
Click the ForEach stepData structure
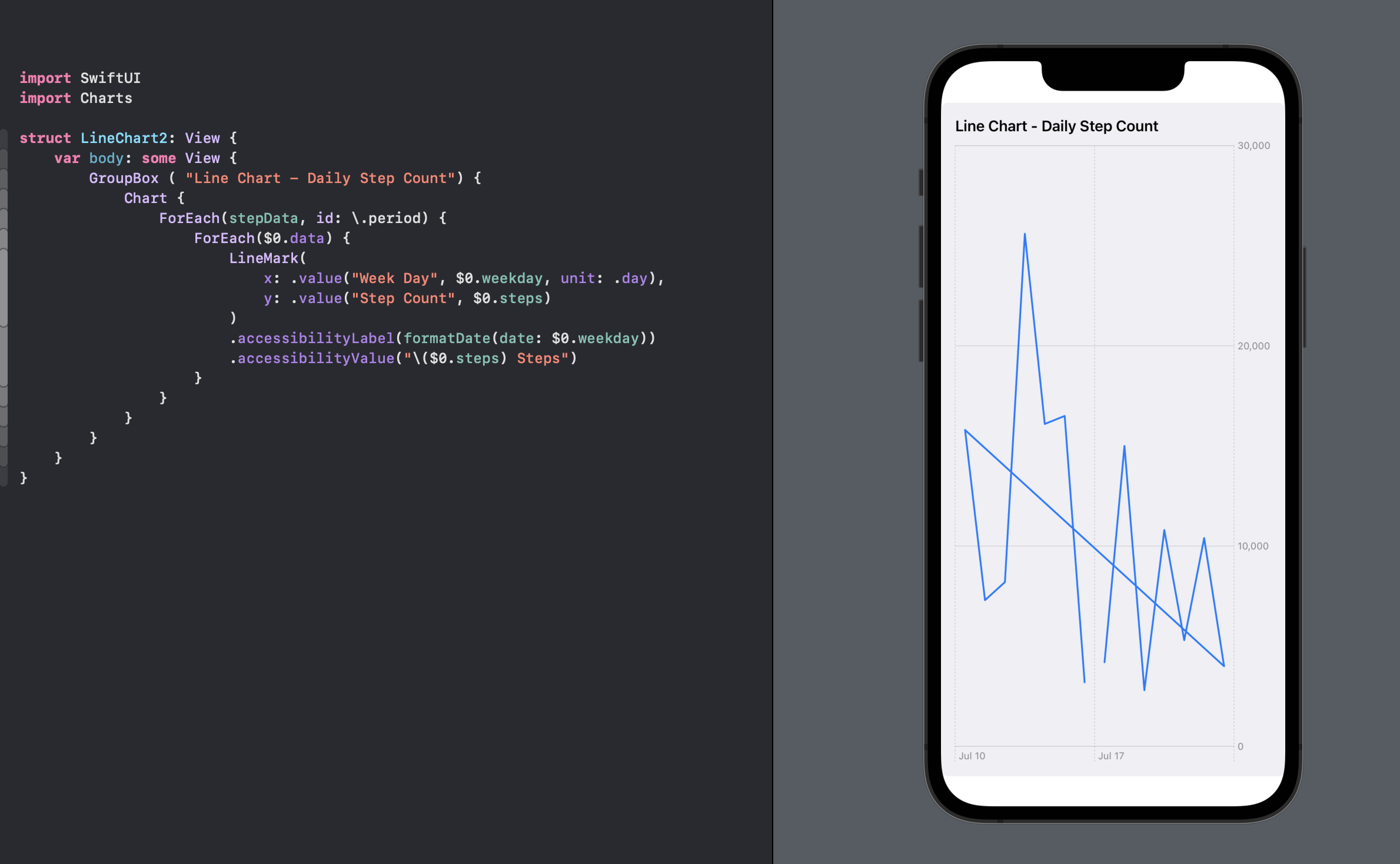click(x=290, y=218)
